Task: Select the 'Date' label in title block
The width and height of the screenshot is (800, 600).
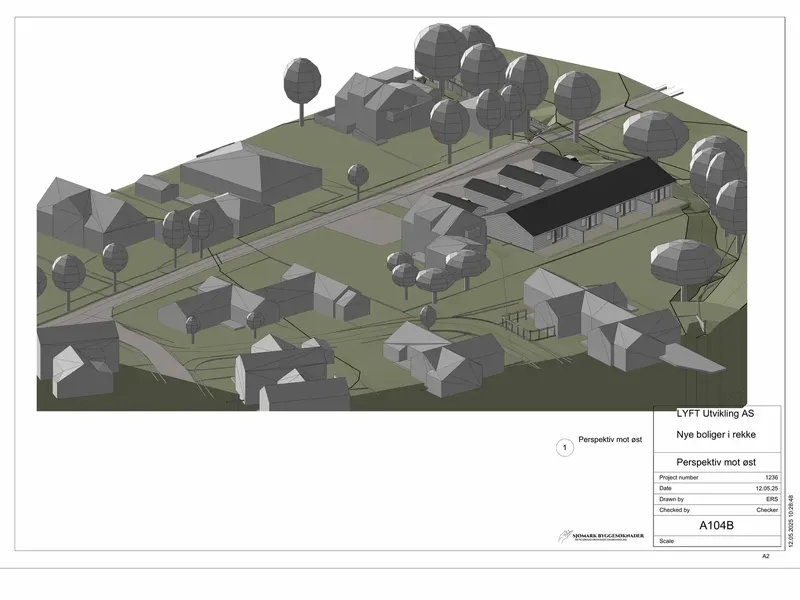Action: pos(665,488)
